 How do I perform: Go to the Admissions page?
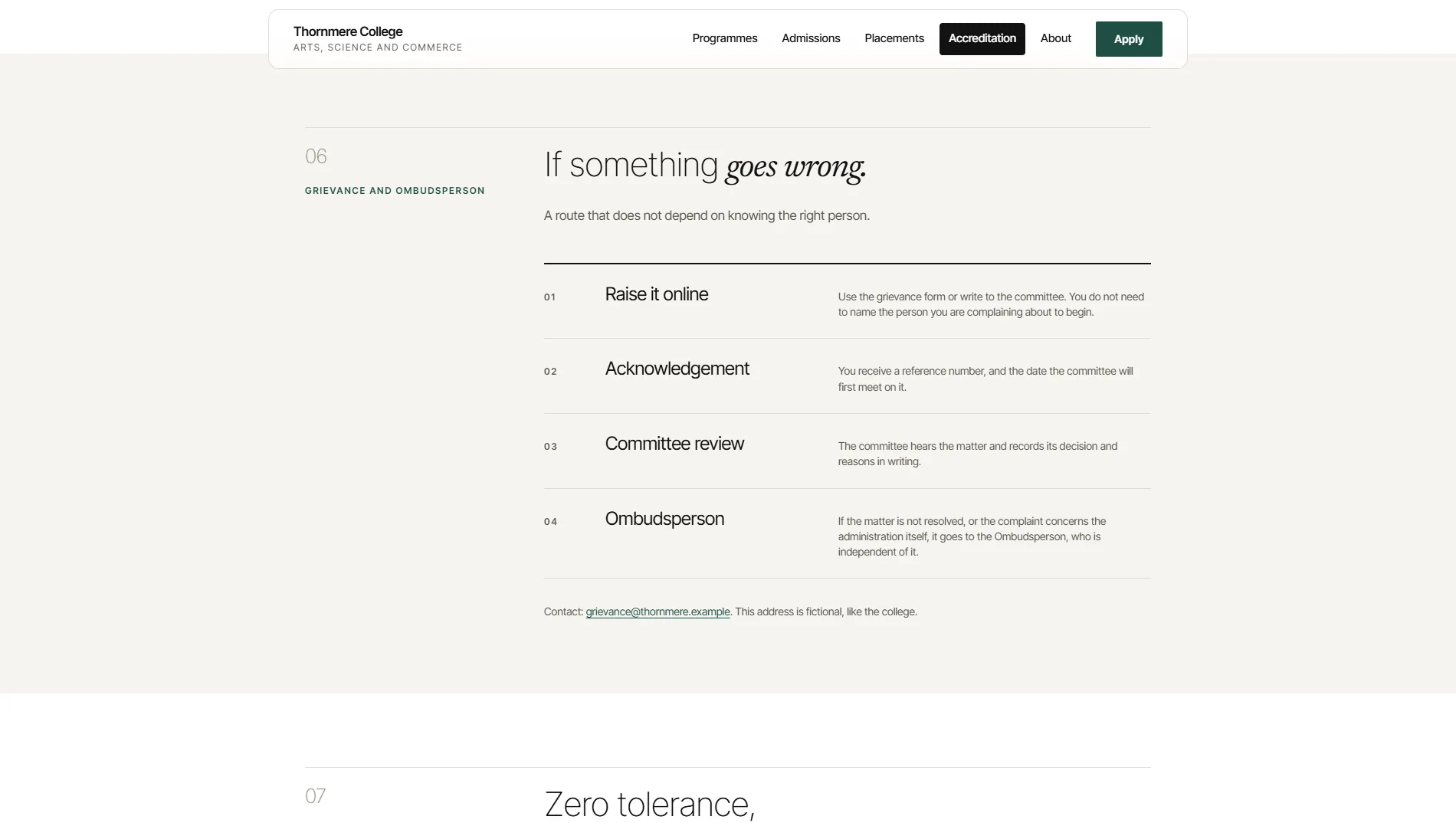point(811,38)
